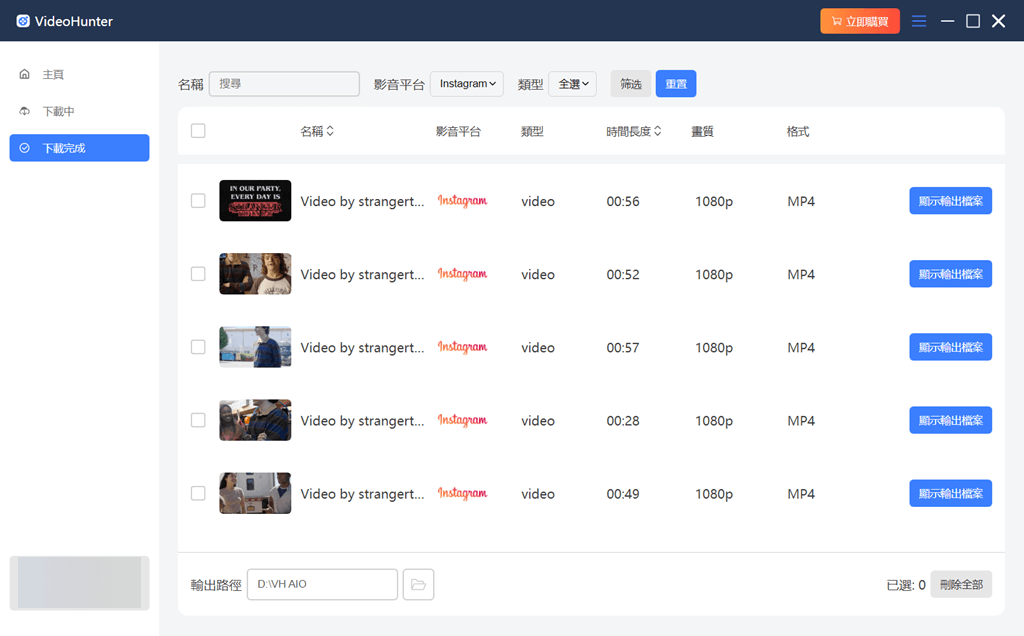Click Instagram logo in the 00:56 row
The height and width of the screenshot is (636, 1024).
coord(462,200)
